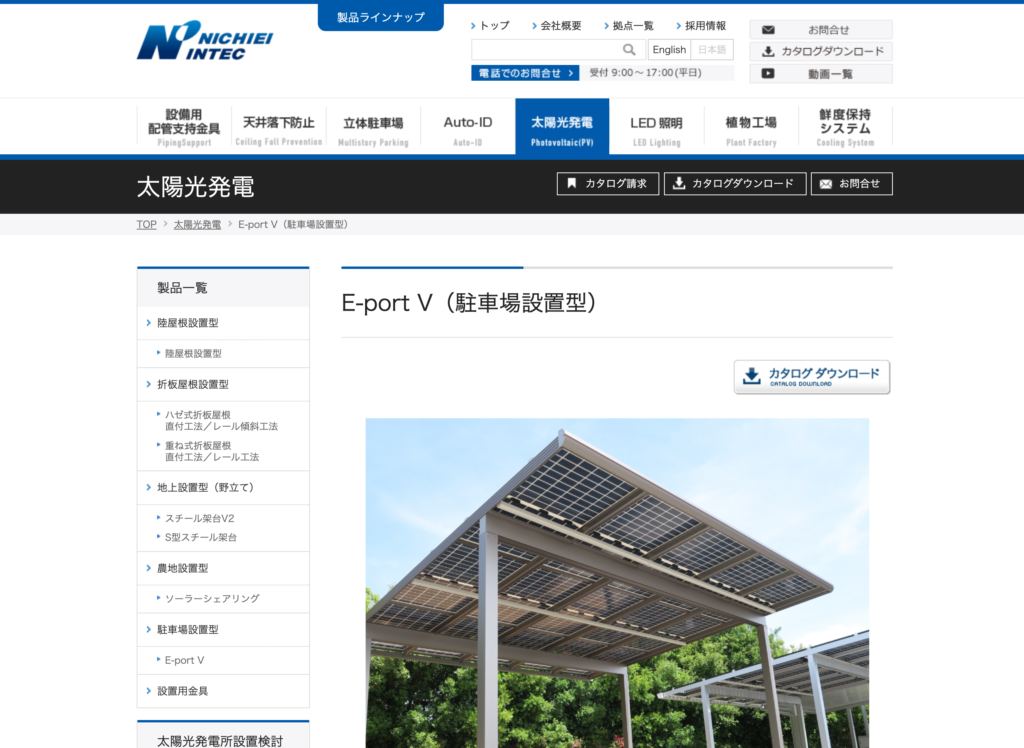Viewport: 1024px width, 748px height.
Task: Switch language to English
Action: coord(669,50)
